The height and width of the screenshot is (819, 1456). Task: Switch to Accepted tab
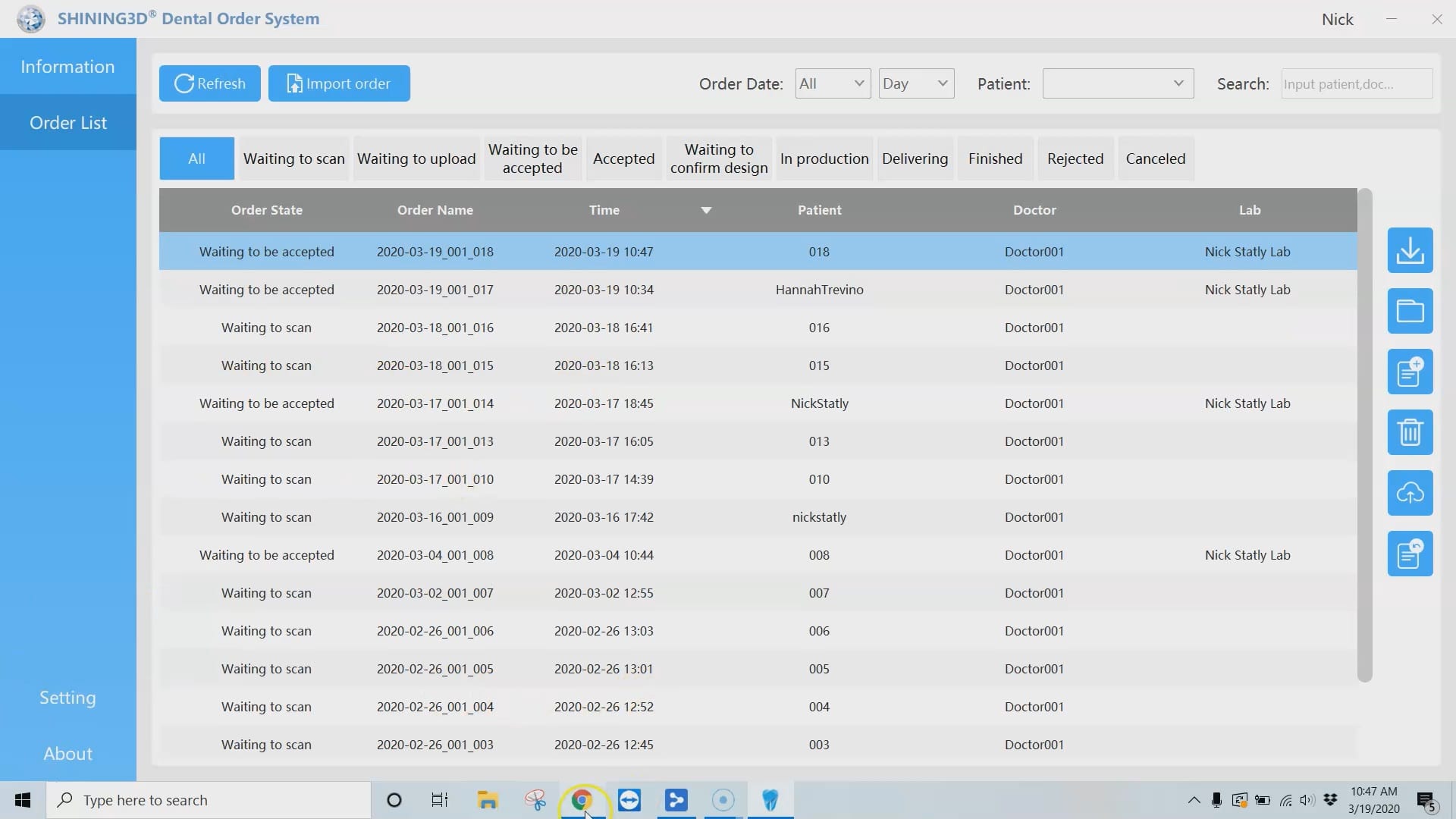pyautogui.click(x=623, y=158)
